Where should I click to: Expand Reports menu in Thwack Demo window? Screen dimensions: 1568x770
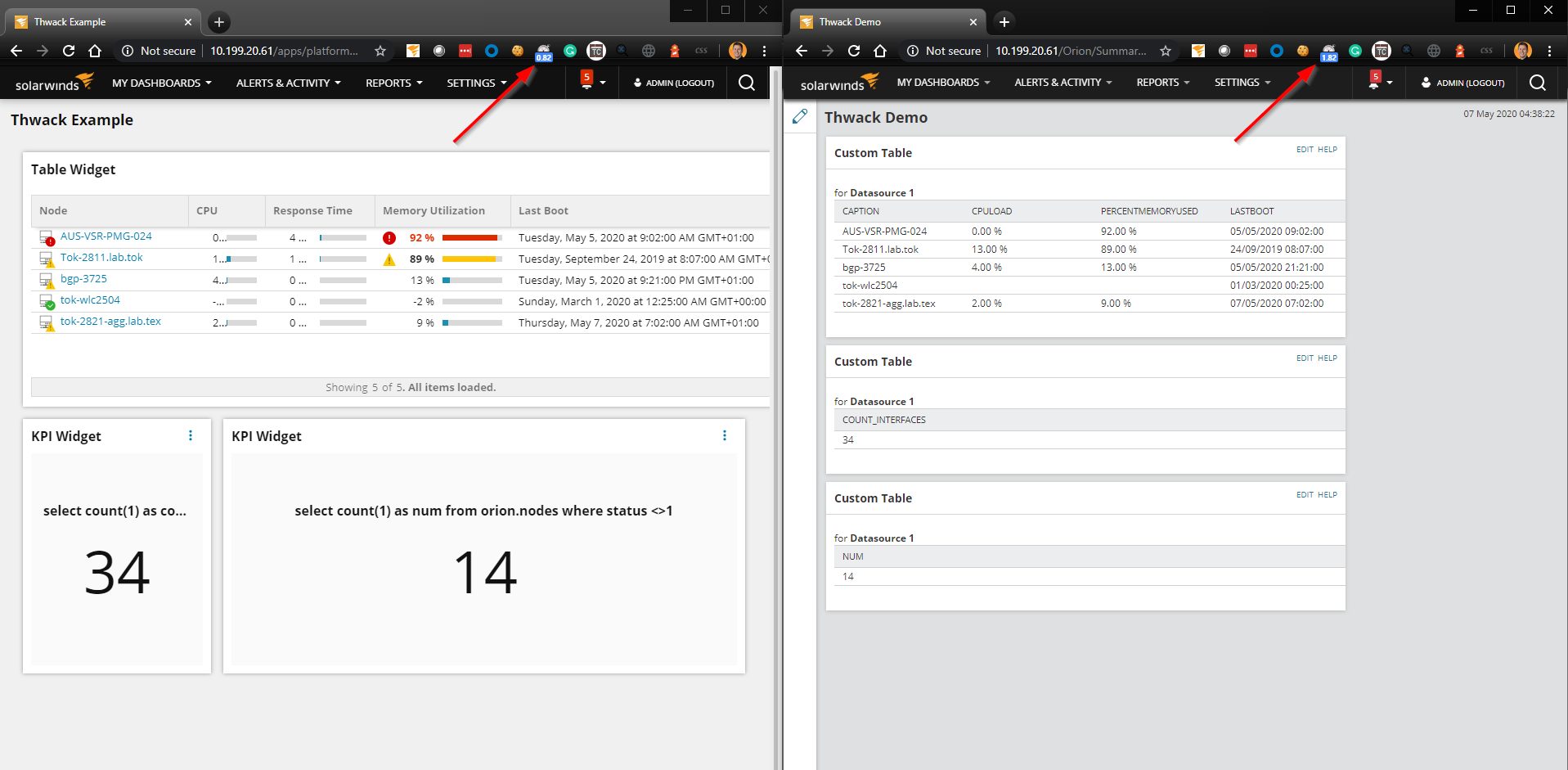[x=1163, y=83]
